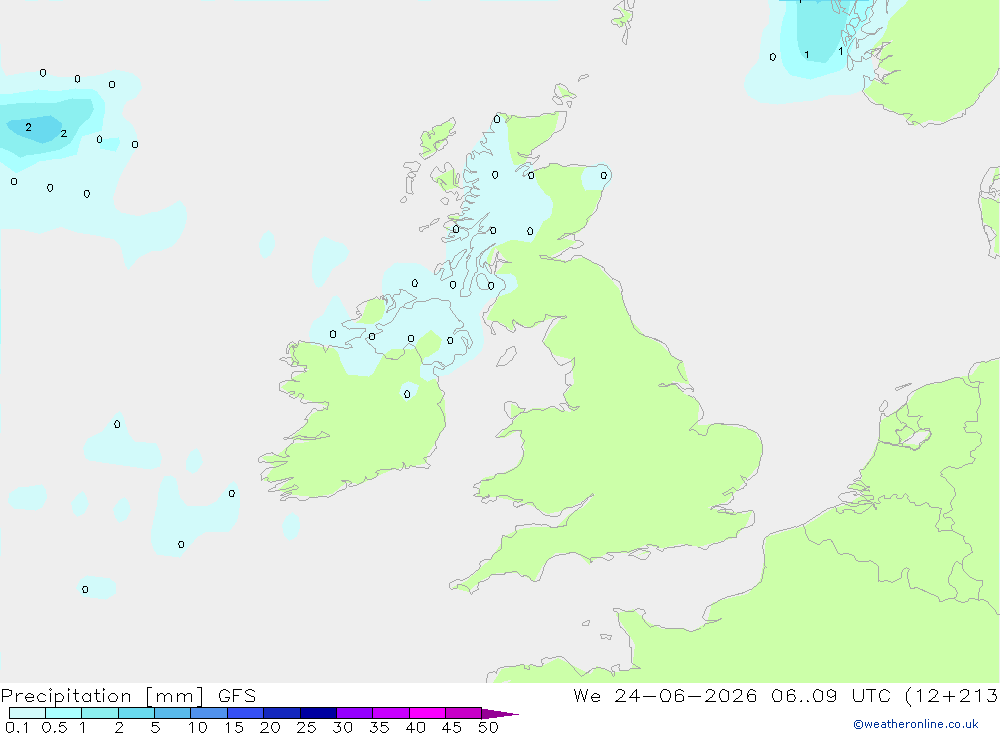Click the 2–5 mm sky-blue legend swatch

[x=136, y=713]
